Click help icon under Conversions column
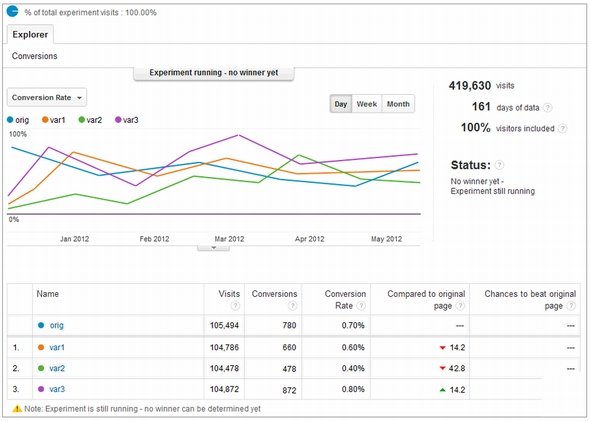This screenshot has height=421, width=590. click(x=293, y=305)
